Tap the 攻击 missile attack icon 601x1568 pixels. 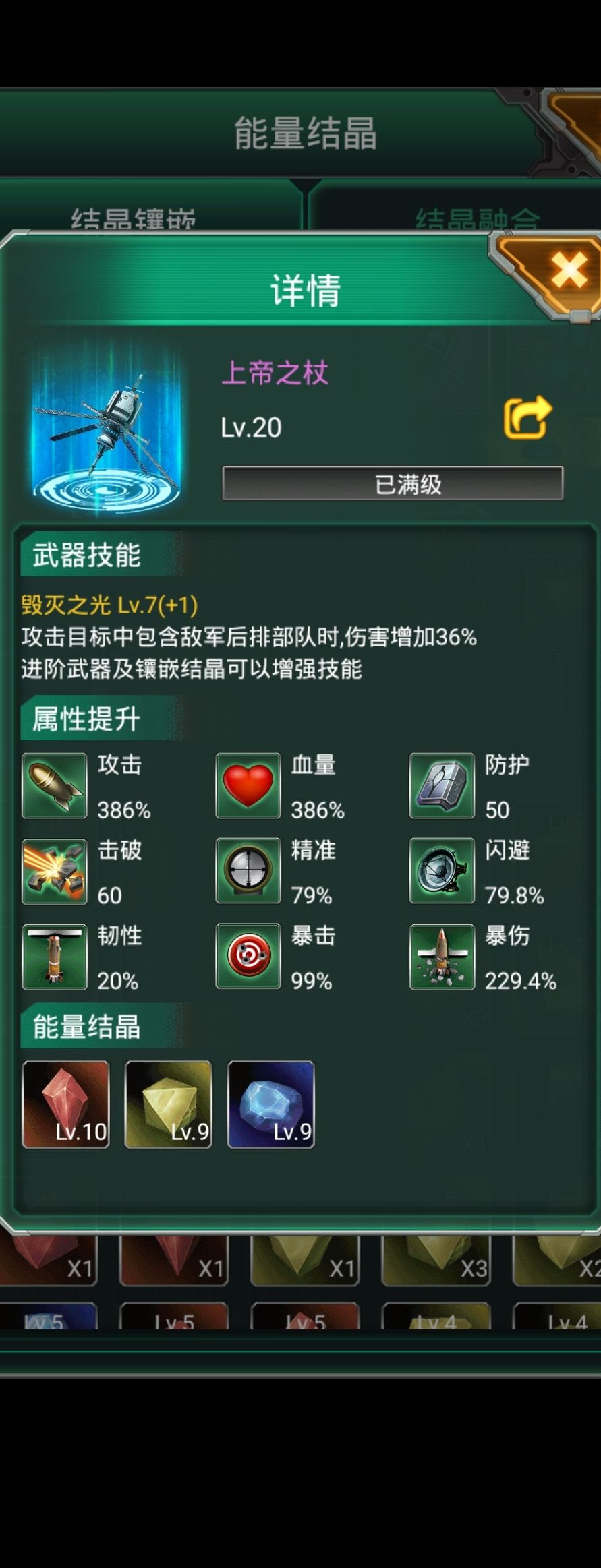pyautogui.click(x=55, y=785)
